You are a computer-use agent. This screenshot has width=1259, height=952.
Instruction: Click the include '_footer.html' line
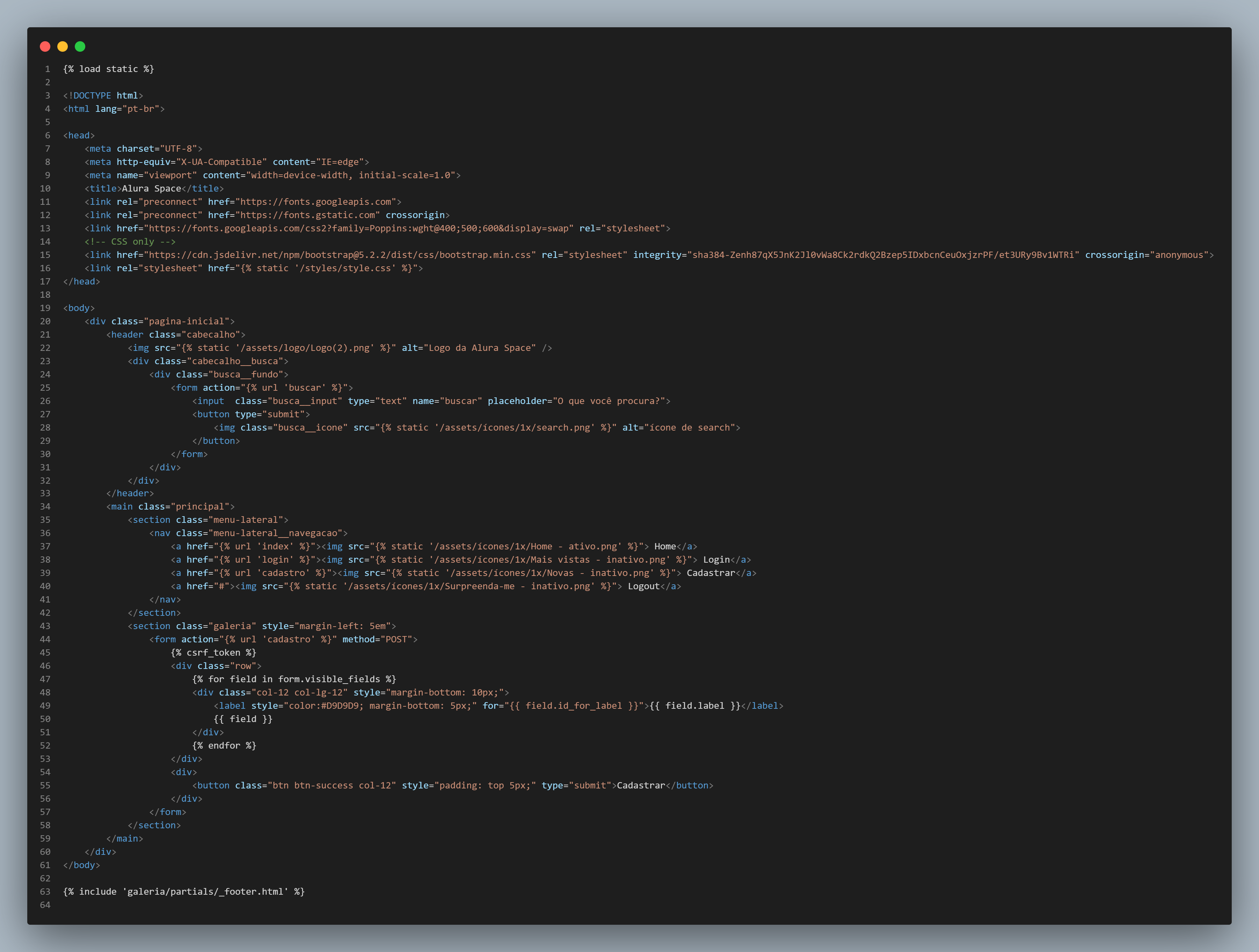click(x=184, y=891)
